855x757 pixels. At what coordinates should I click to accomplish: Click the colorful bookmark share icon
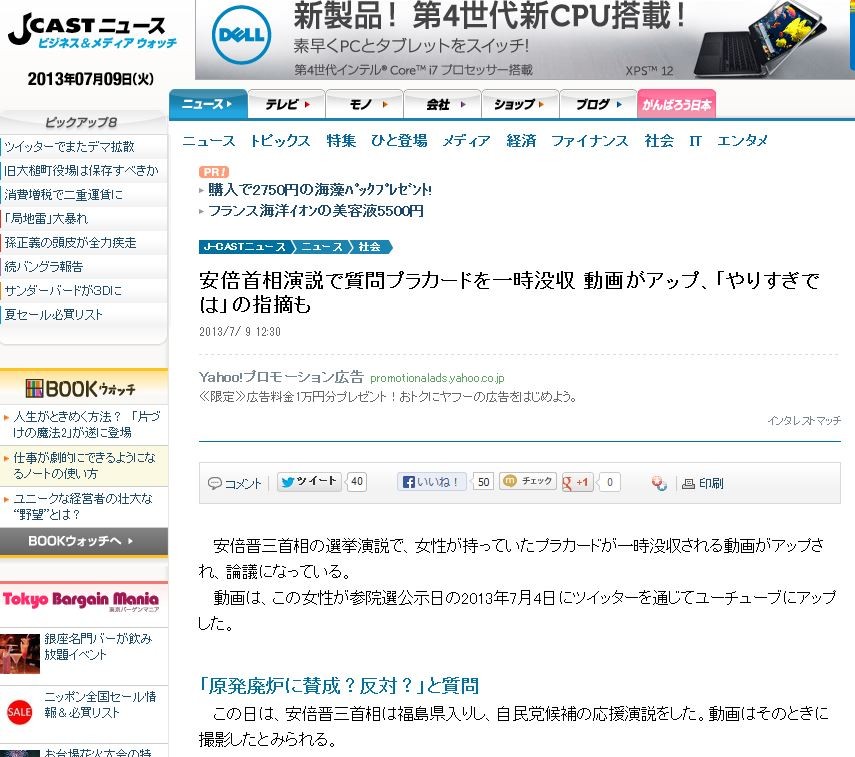tap(659, 483)
